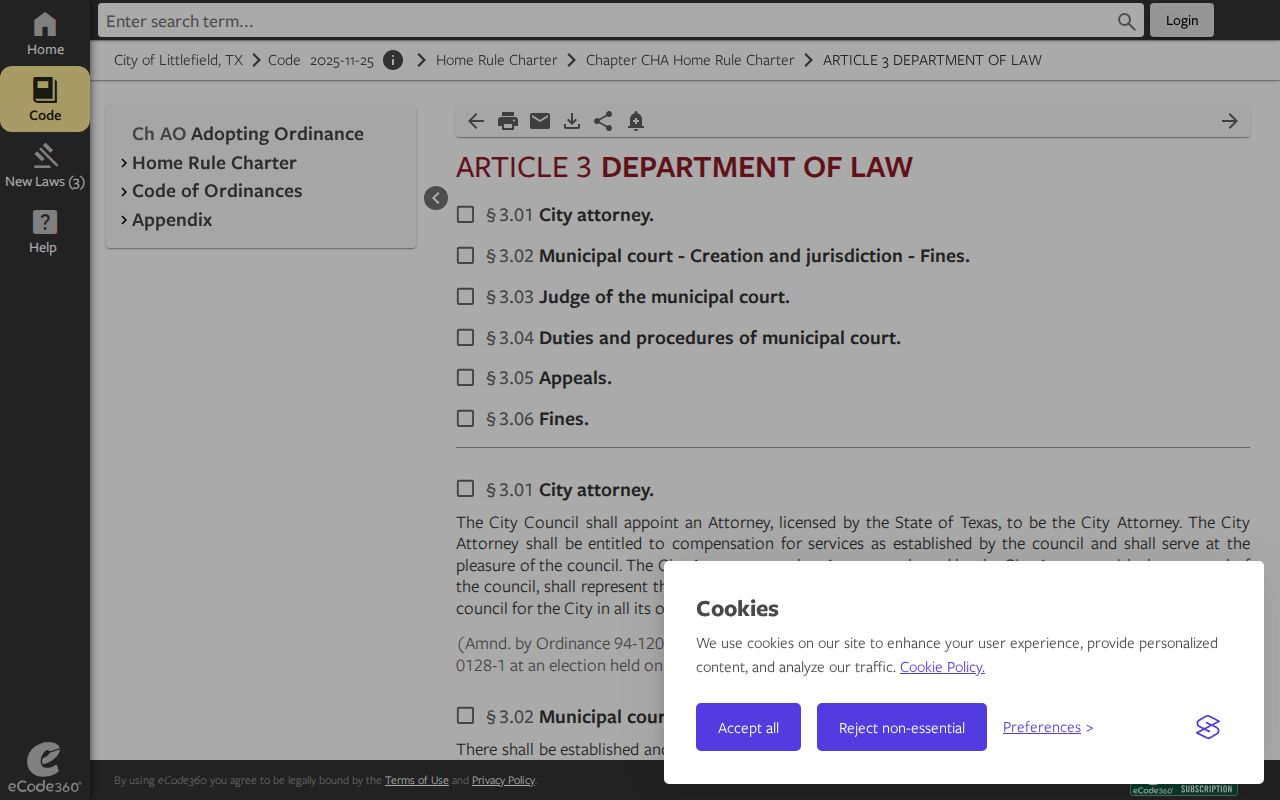Check the §3.01 City attorney box in list
1280x800 pixels.
[x=465, y=214]
